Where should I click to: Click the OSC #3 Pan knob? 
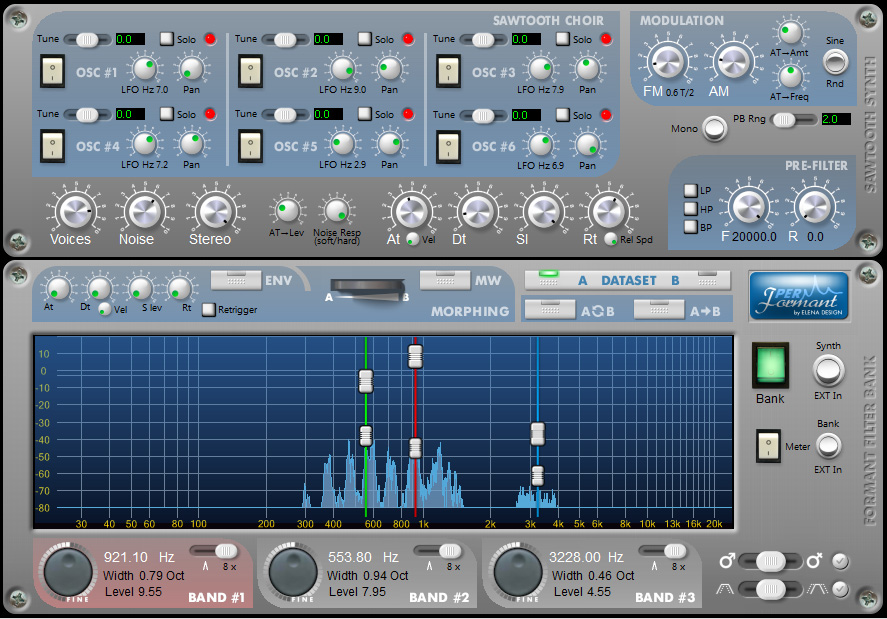[587, 69]
